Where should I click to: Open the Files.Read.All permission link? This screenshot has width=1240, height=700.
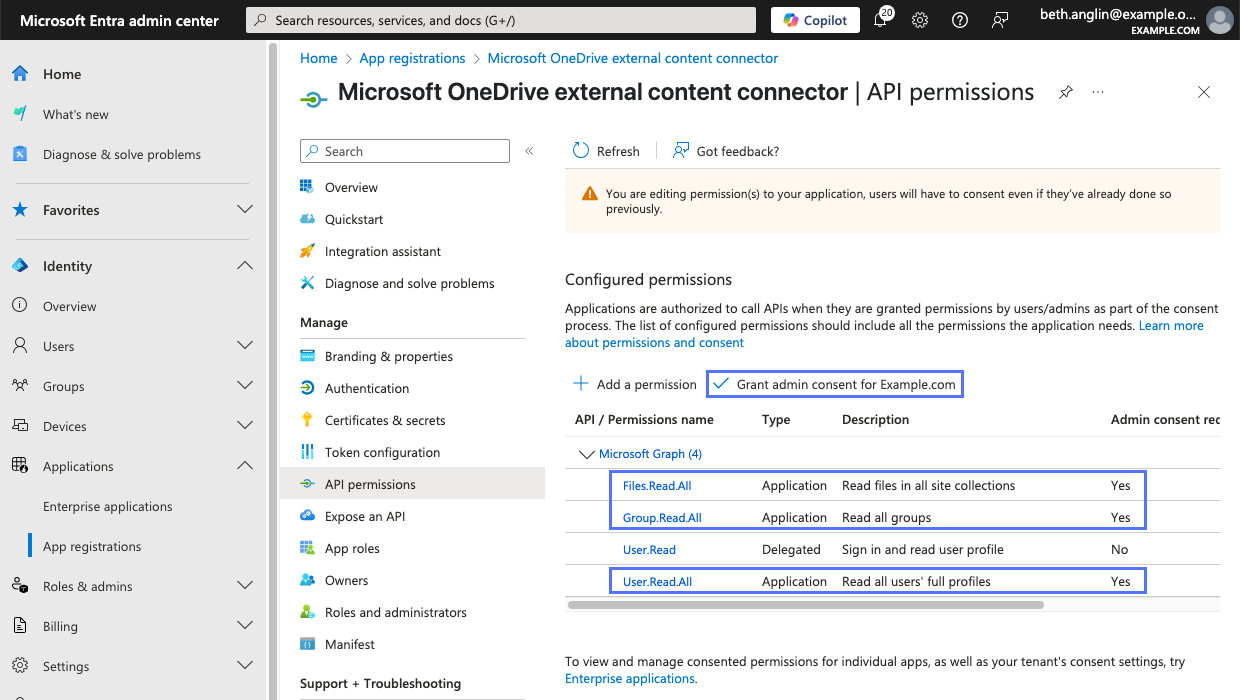pos(657,486)
